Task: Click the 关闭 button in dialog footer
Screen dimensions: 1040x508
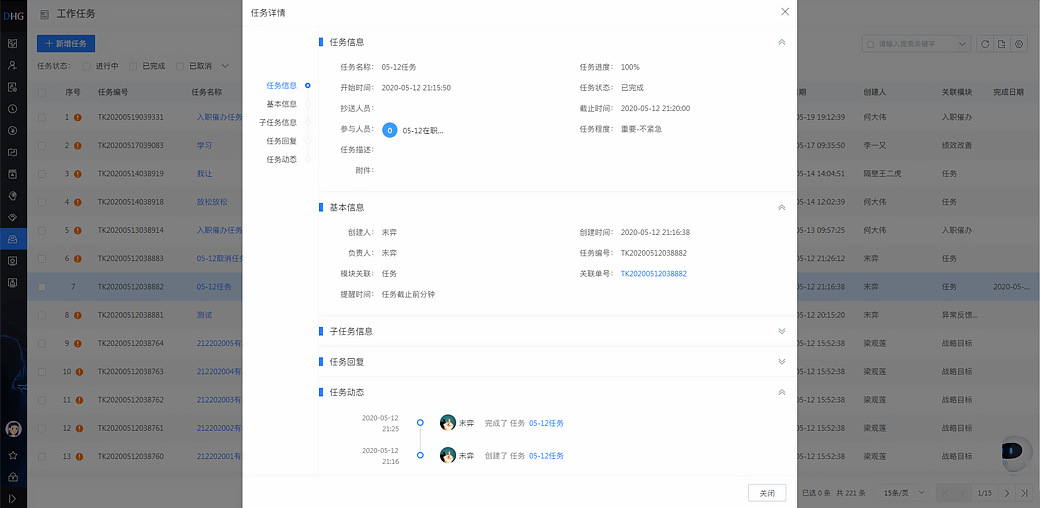Action: click(766, 493)
